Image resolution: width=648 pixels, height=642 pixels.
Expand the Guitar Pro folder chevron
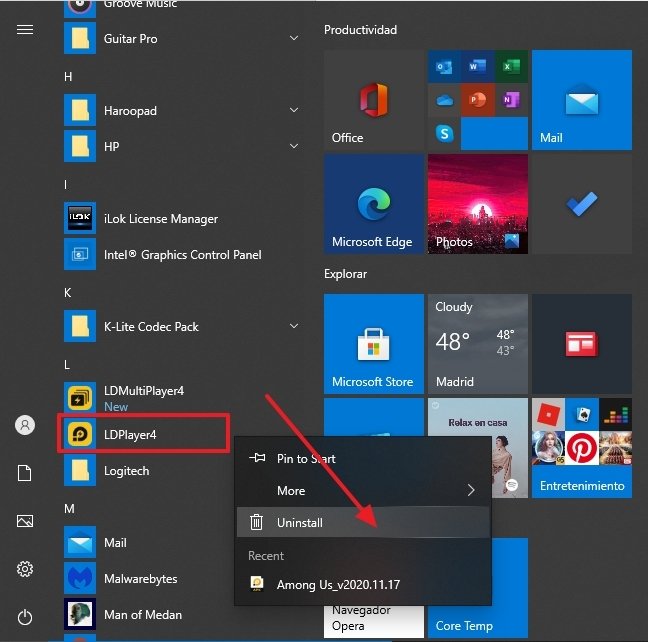coord(294,38)
